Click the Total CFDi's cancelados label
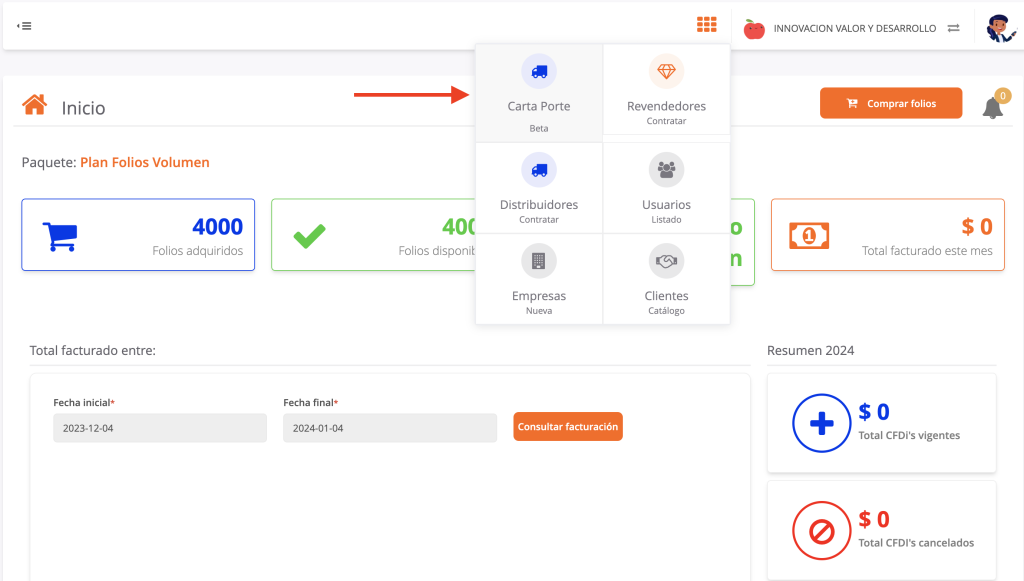Image resolution: width=1024 pixels, height=581 pixels. [x=916, y=543]
